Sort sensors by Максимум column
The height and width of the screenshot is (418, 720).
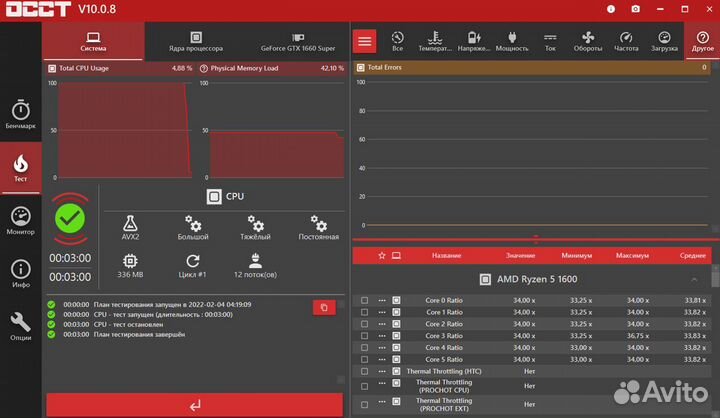[632, 255]
